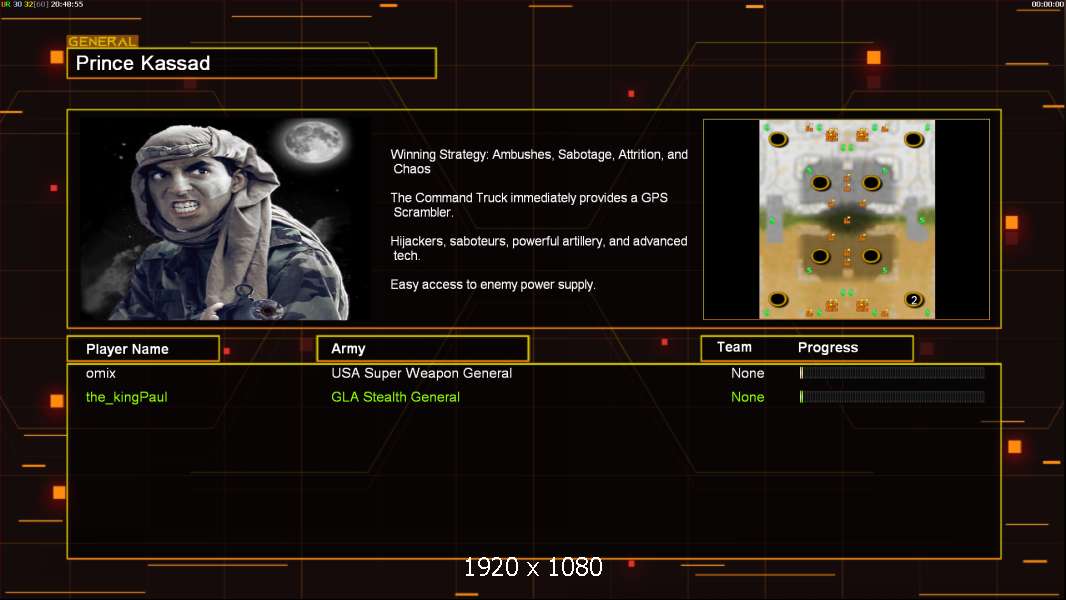Click start position marked 2 on minimap

tap(914, 299)
